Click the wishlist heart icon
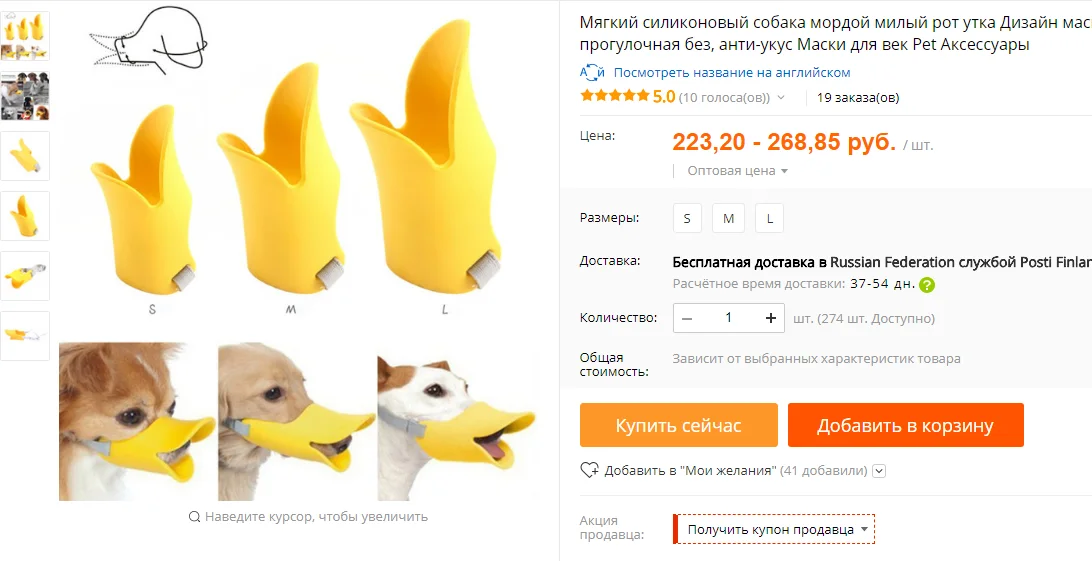 click(x=590, y=470)
